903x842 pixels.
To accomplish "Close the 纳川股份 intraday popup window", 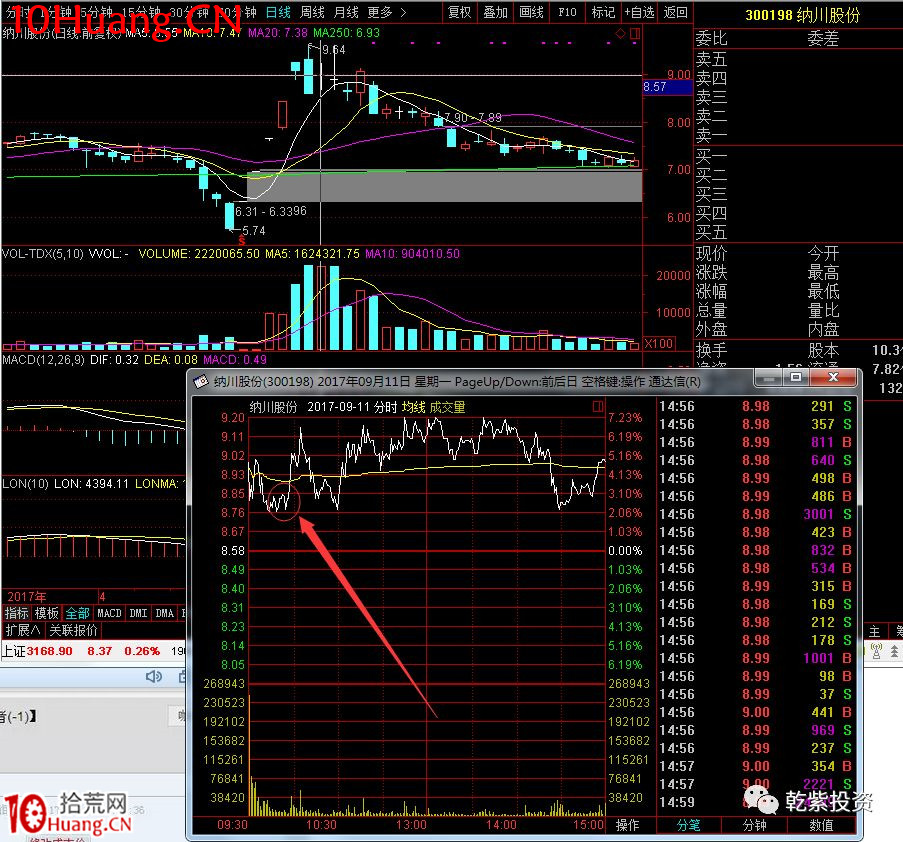I will coord(833,378).
